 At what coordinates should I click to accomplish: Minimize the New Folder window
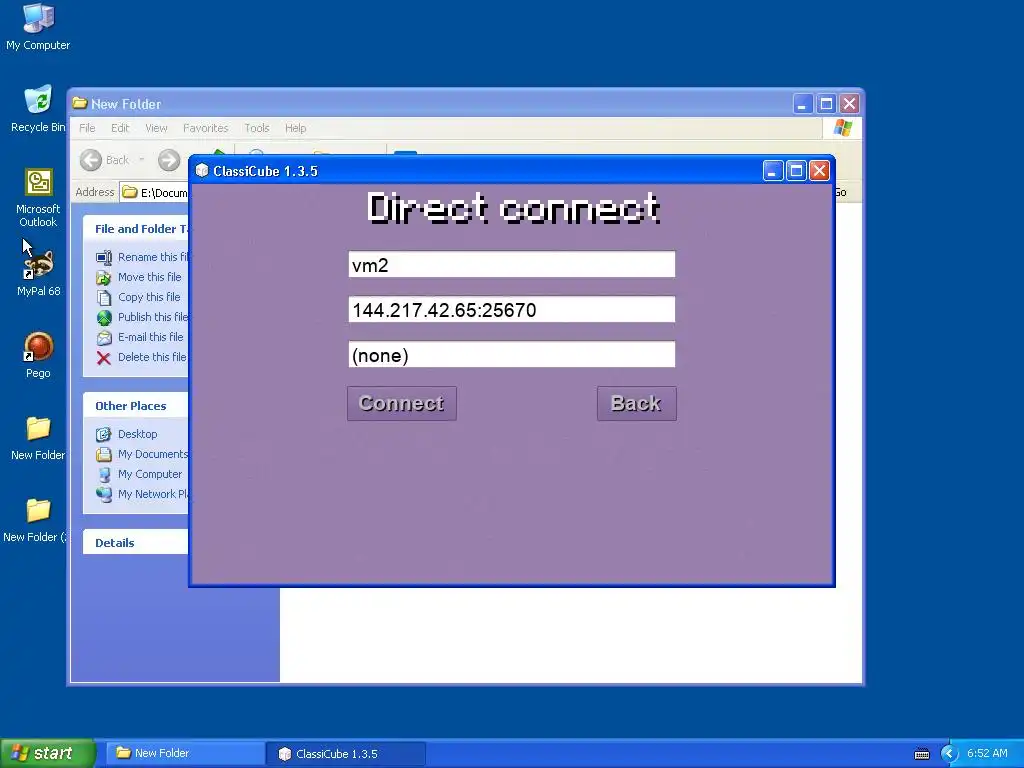pyautogui.click(x=803, y=104)
